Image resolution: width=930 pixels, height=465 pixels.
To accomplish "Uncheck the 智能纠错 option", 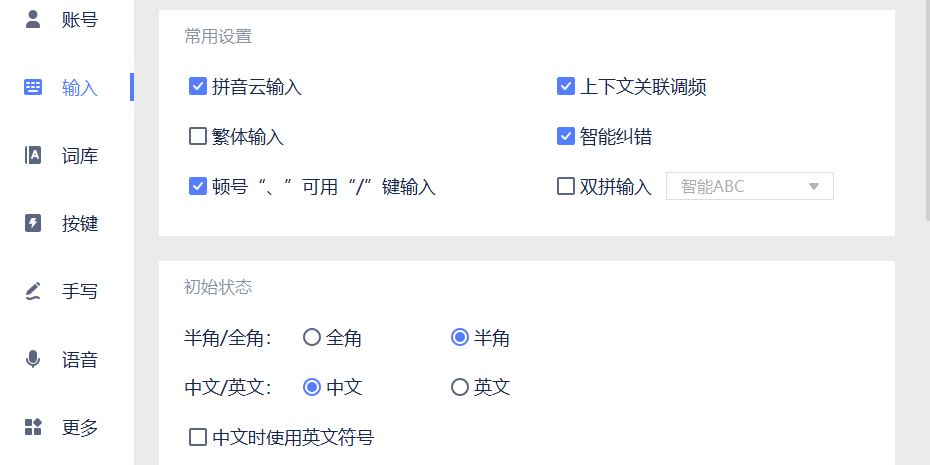I will coord(566,136).
